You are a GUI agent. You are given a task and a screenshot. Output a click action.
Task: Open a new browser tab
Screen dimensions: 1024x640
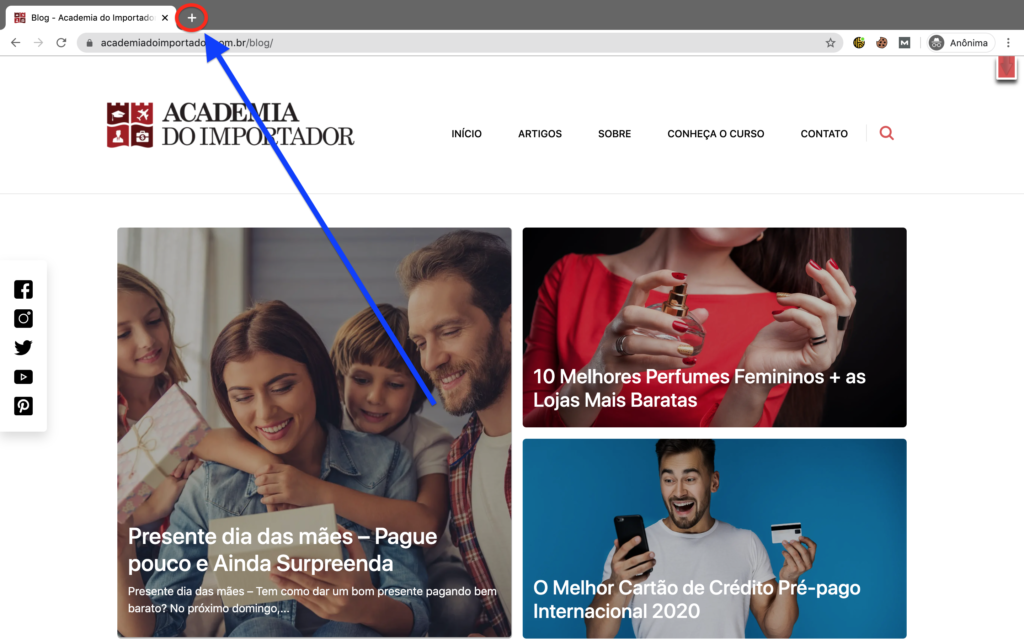click(191, 18)
